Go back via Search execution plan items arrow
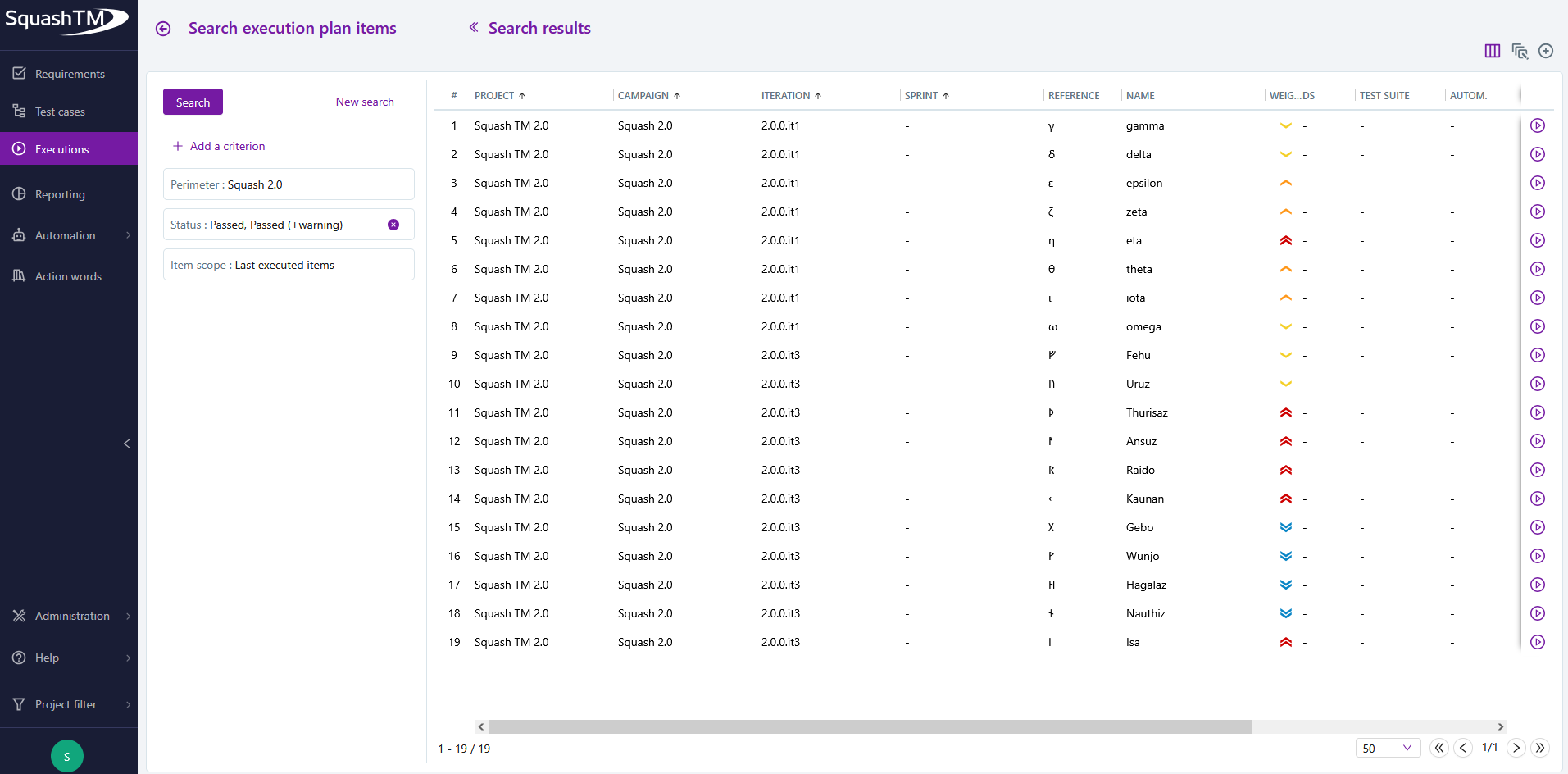This screenshot has width=1568, height=774. tap(163, 28)
